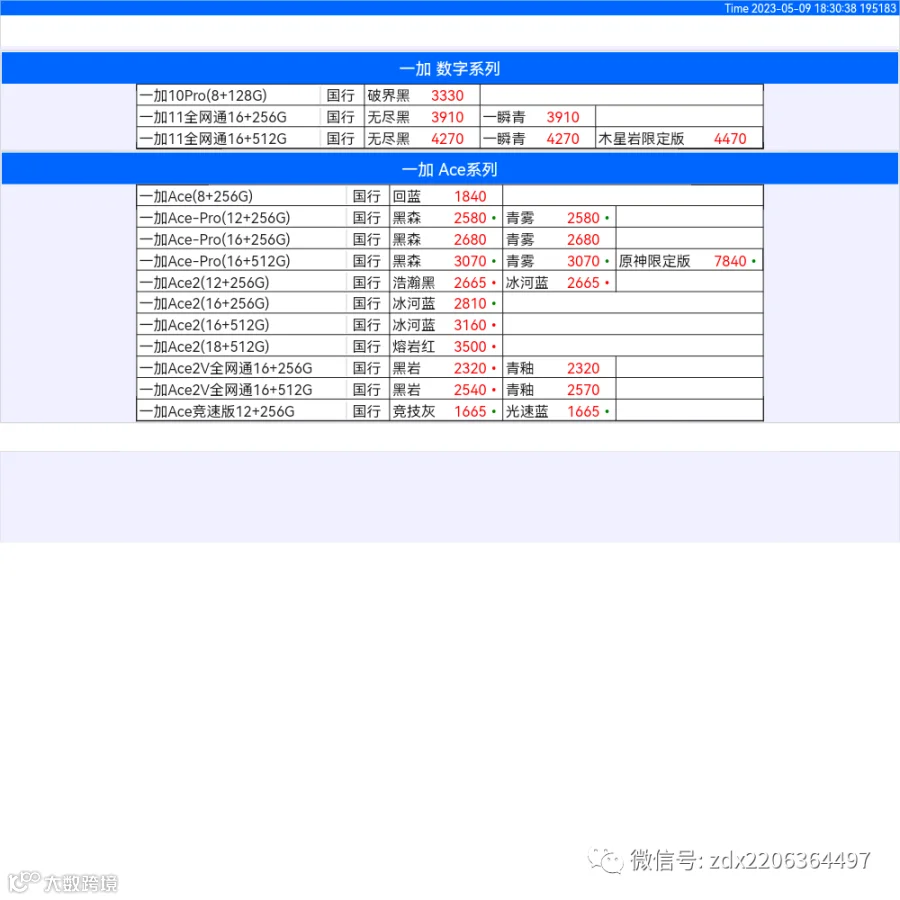Click 国行 cell in 一加Ace(8+256G) row
900x900 pixels.
368,196
